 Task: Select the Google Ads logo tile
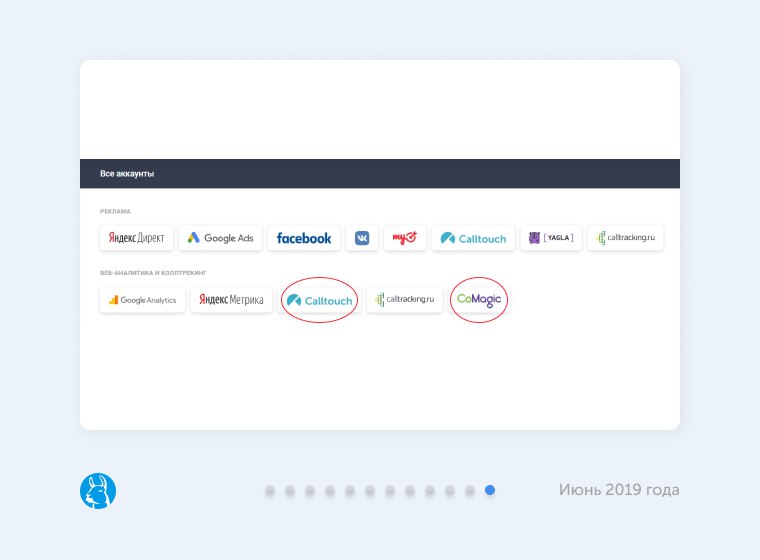click(220, 238)
